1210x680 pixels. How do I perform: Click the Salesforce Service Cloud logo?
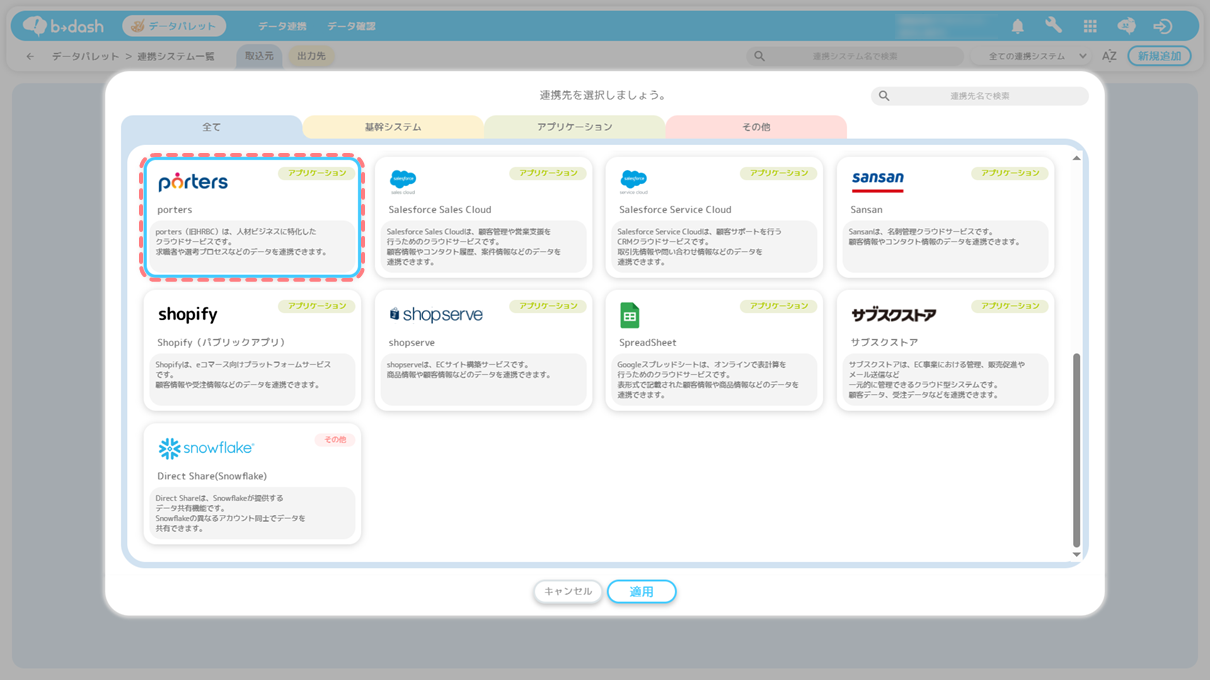pyautogui.click(x=633, y=181)
